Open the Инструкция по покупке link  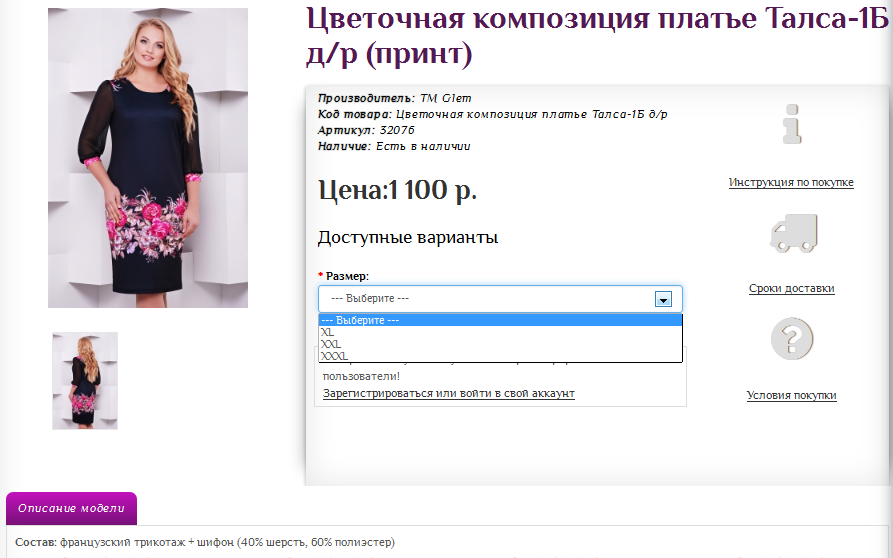pos(791,182)
